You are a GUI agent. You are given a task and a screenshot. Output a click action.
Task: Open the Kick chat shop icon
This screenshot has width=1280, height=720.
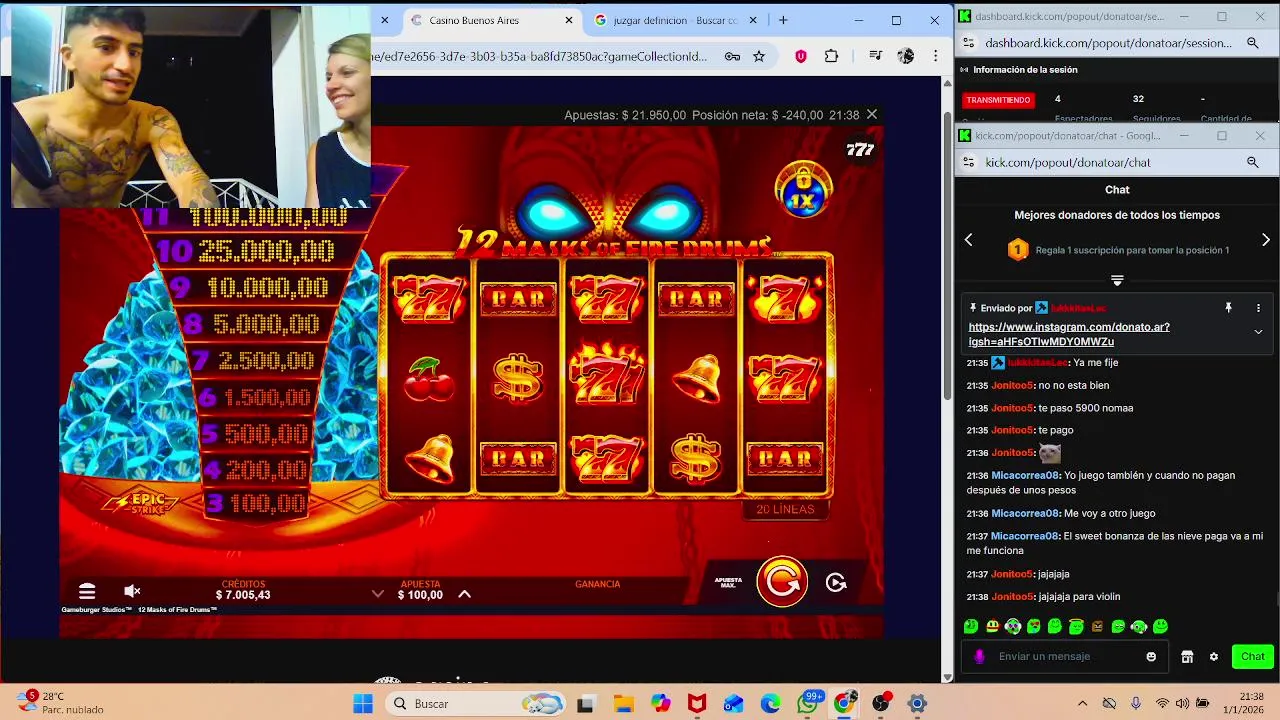pos(1187,656)
